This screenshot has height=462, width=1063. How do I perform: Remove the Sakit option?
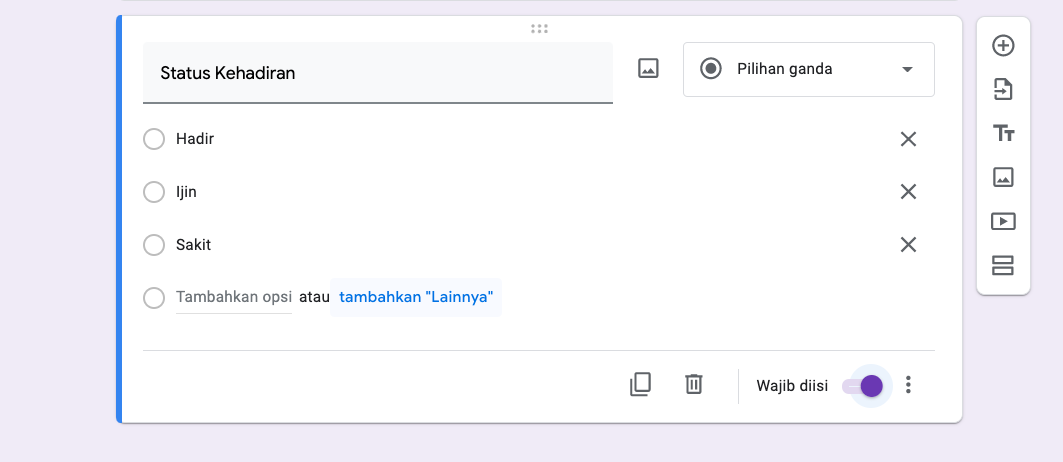[x=908, y=245]
